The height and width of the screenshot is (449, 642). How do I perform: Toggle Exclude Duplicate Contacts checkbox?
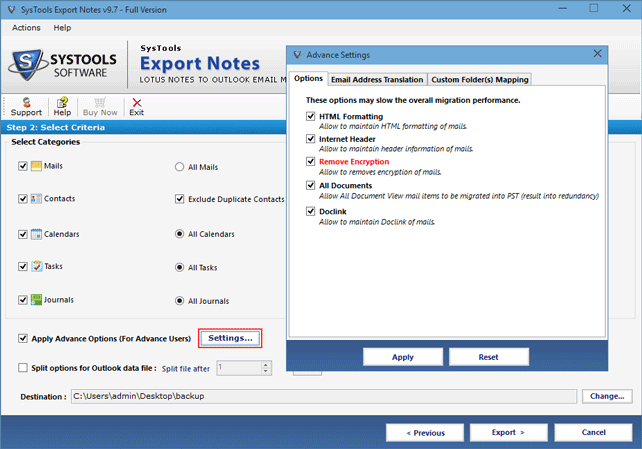pyautogui.click(x=179, y=199)
